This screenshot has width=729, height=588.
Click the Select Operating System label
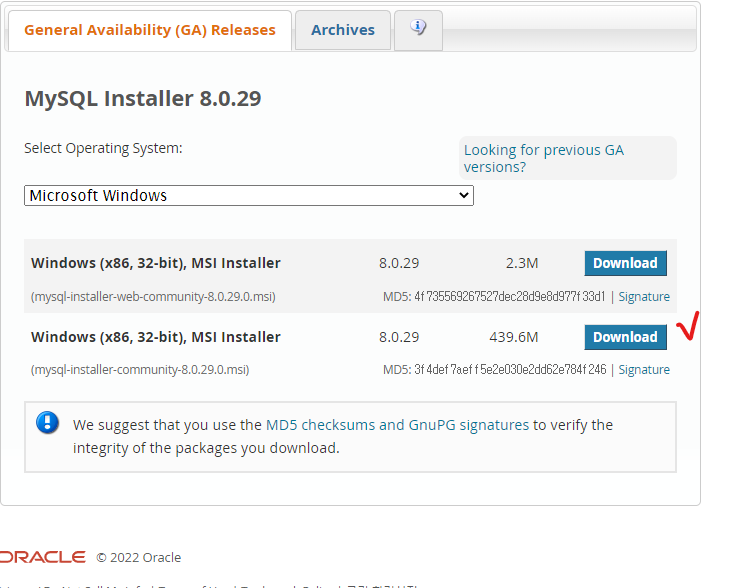pyautogui.click(x=103, y=148)
